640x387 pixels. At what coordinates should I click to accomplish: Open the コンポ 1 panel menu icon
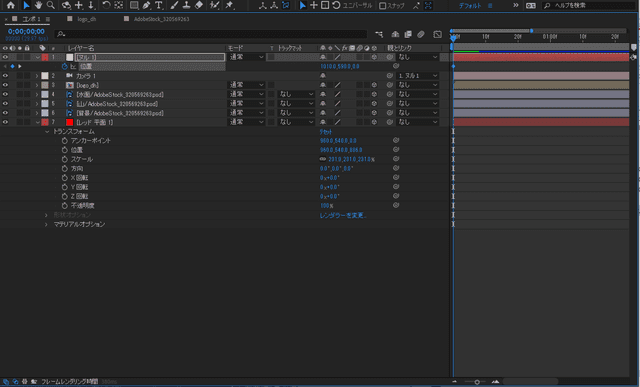pyautogui.click(x=48, y=19)
